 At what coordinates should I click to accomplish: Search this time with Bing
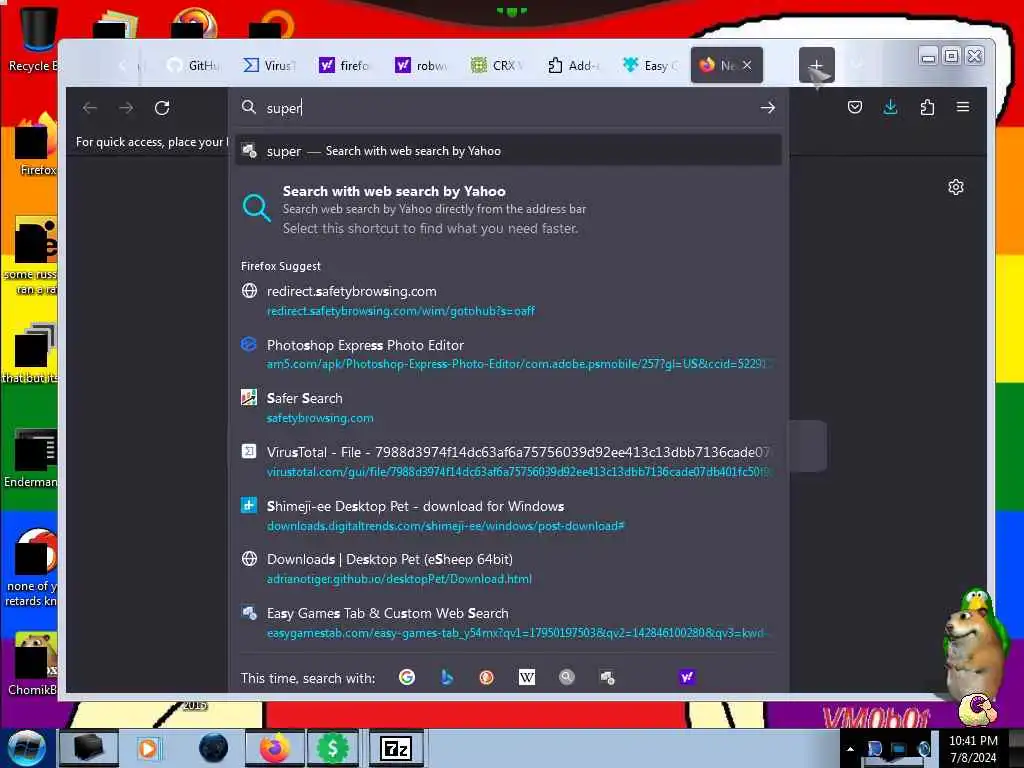pyautogui.click(x=447, y=677)
